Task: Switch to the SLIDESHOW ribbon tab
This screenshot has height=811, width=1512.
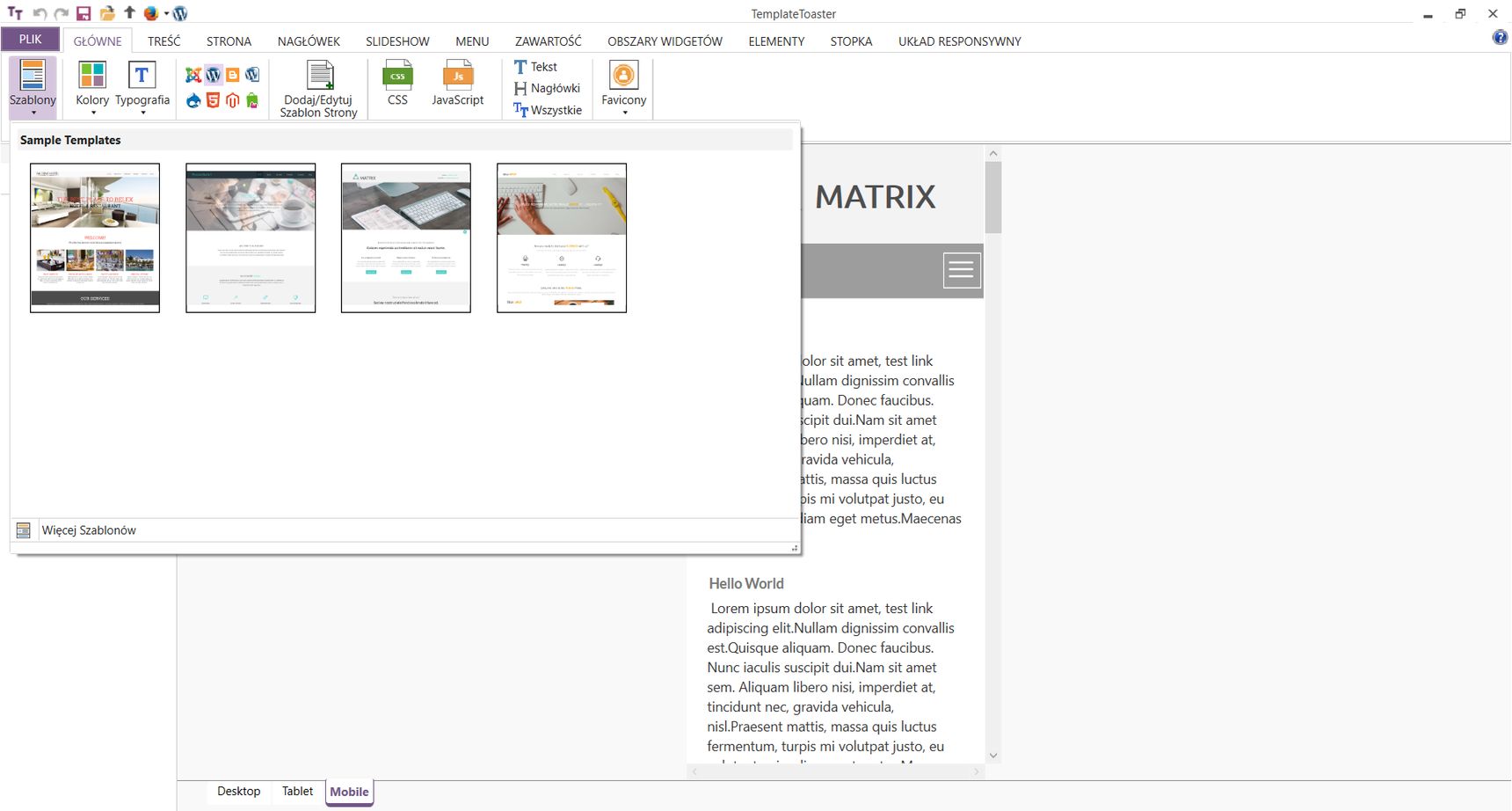Action: tap(397, 41)
